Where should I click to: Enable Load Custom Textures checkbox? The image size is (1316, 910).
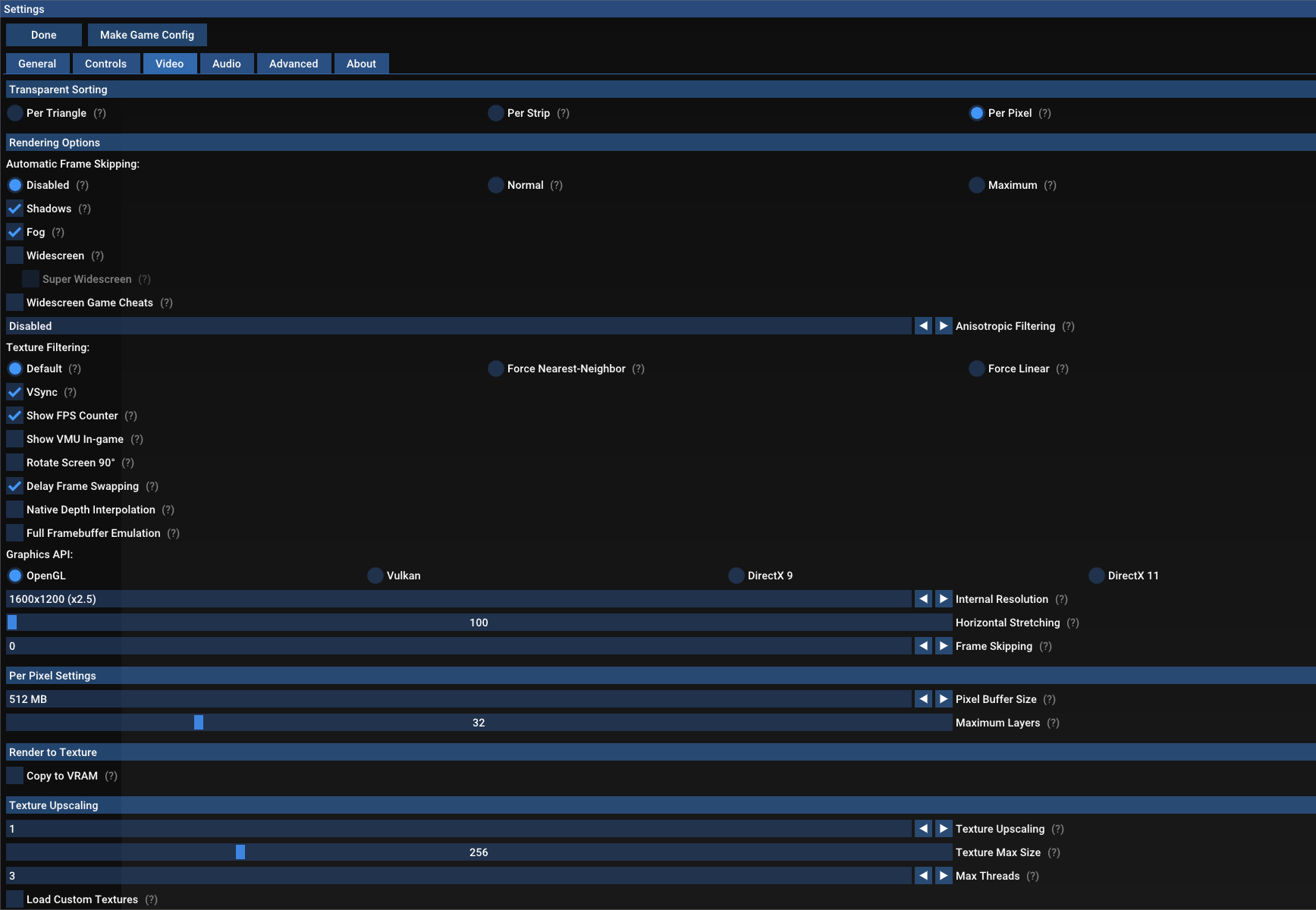tap(15, 899)
